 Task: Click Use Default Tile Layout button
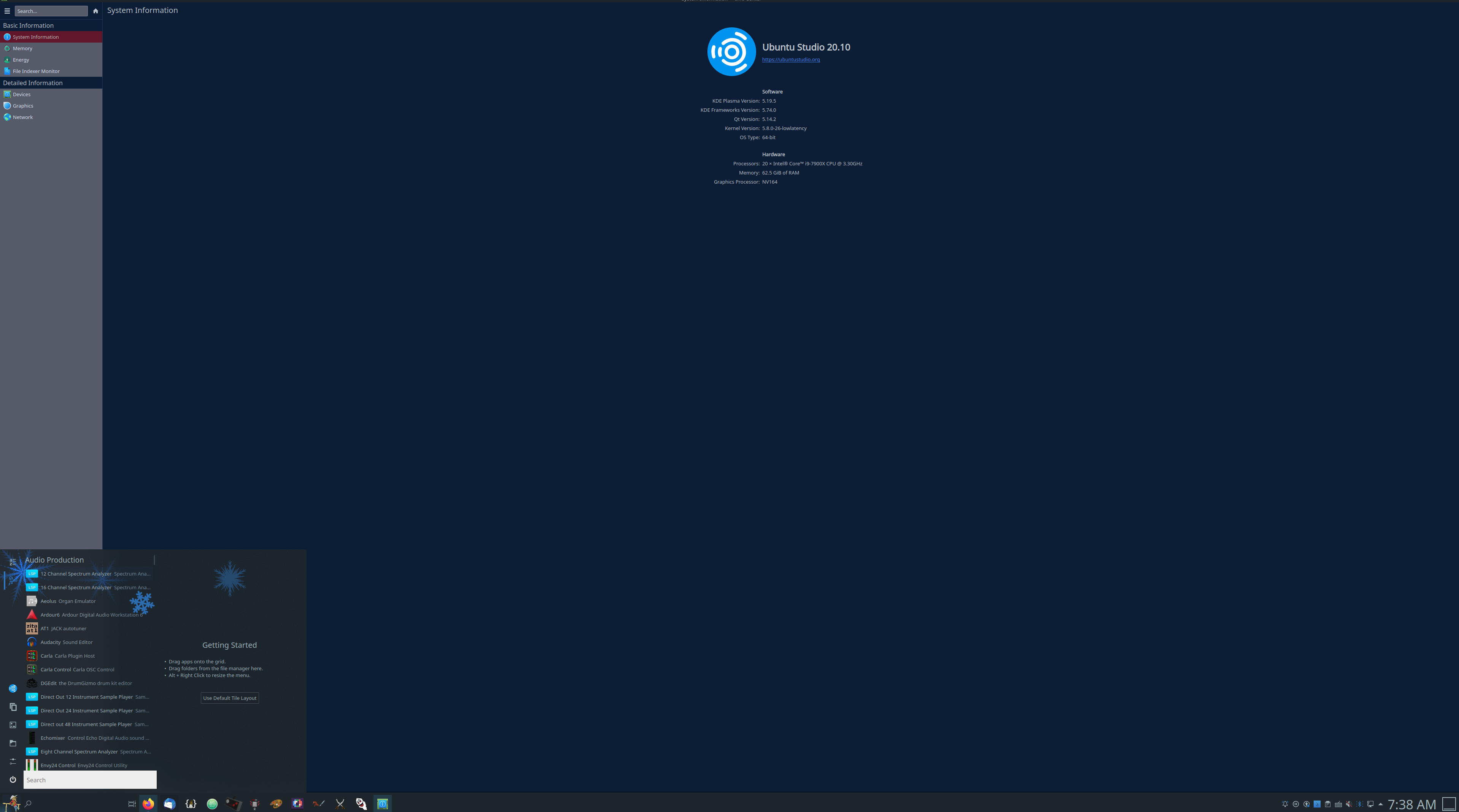click(229, 698)
